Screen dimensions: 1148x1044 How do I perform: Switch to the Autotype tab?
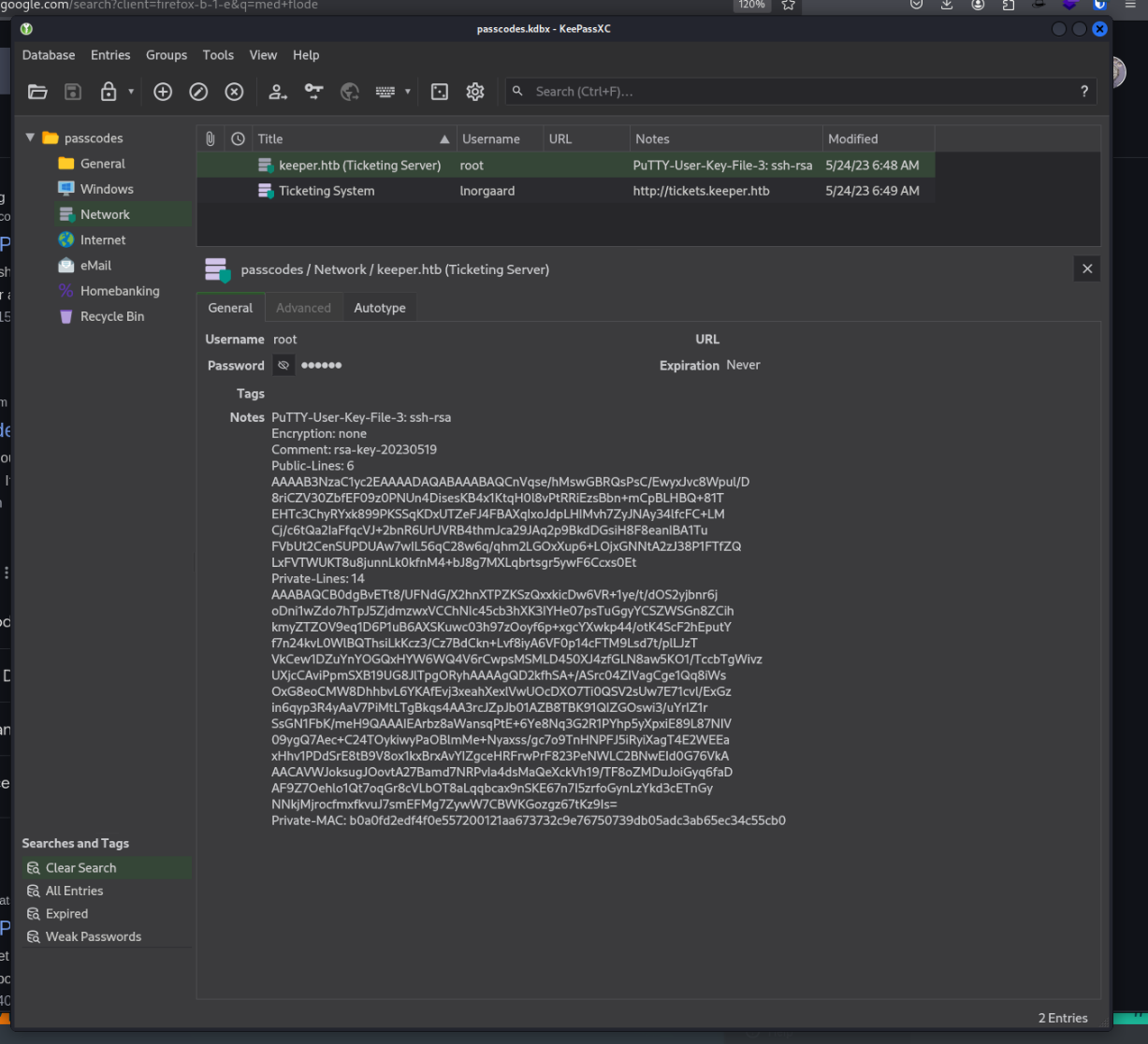pos(380,308)
